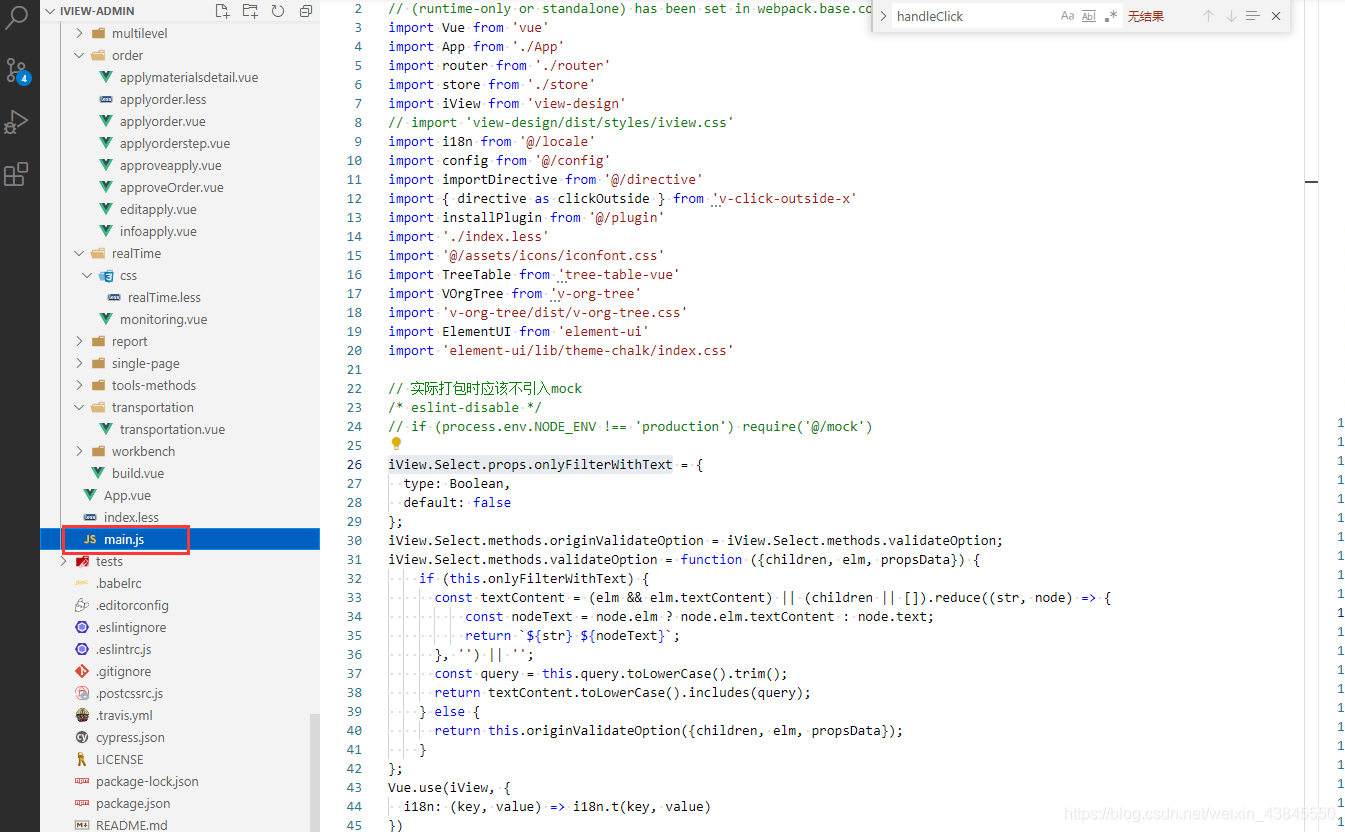The image size is (1345, 832).
Task: Create a new file in explorer
Action: 222,11
